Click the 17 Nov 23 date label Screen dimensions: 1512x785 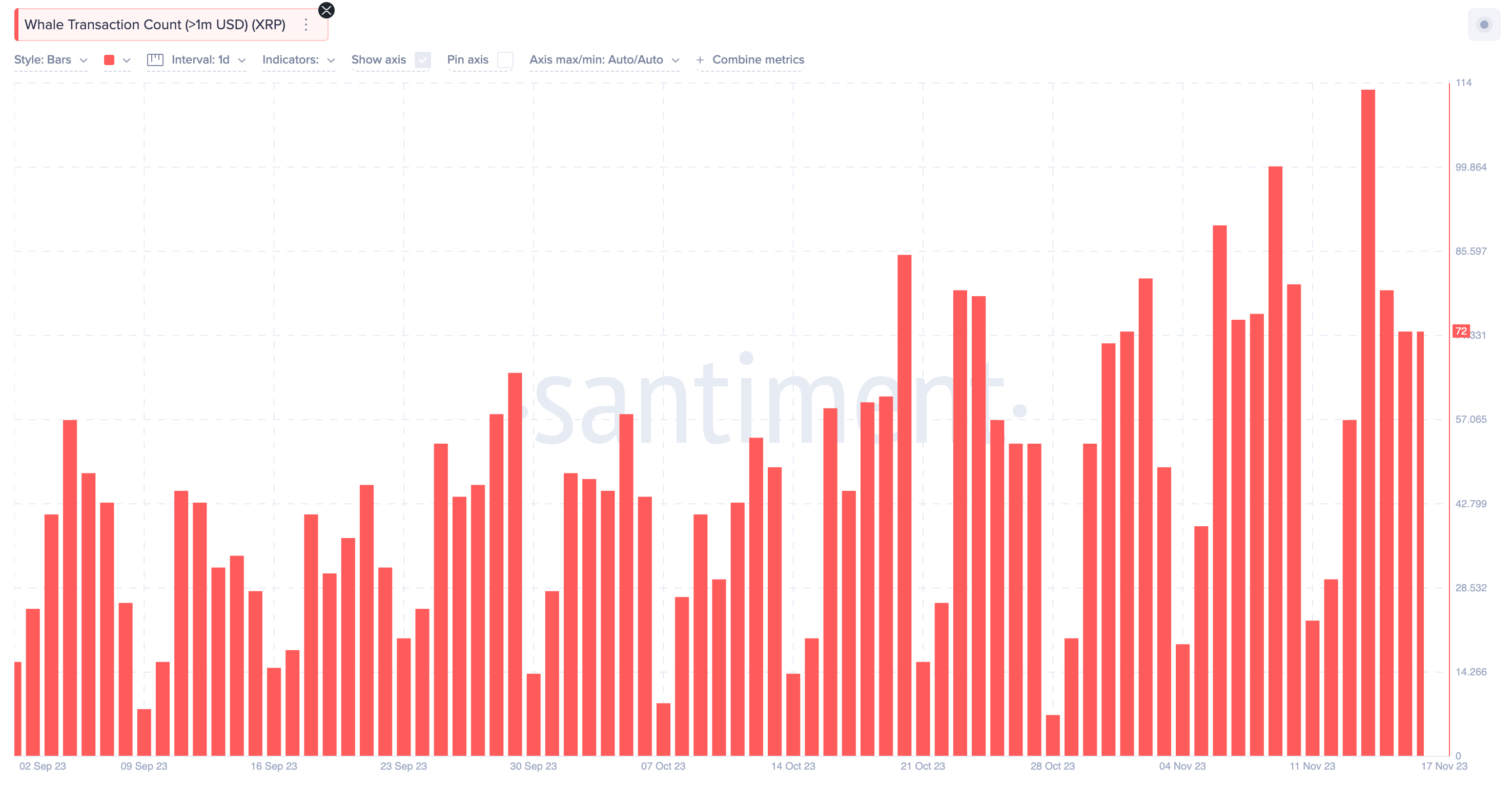pos(1444,766)
